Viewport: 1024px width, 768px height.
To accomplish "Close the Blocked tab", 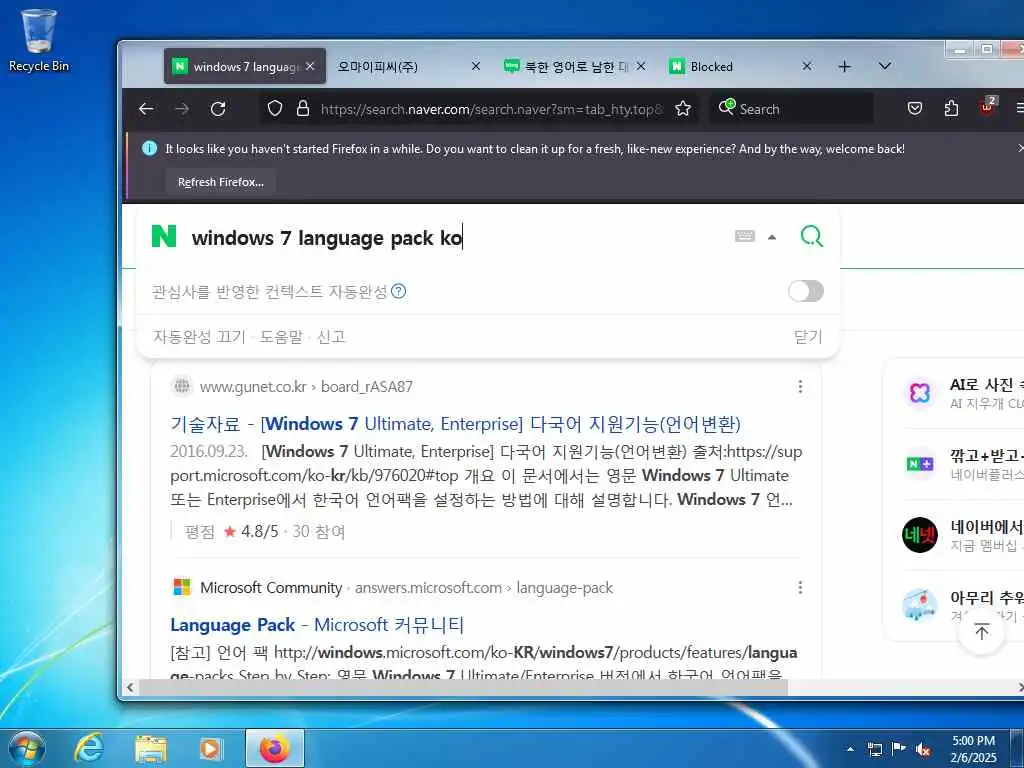I will pos(807,66).
